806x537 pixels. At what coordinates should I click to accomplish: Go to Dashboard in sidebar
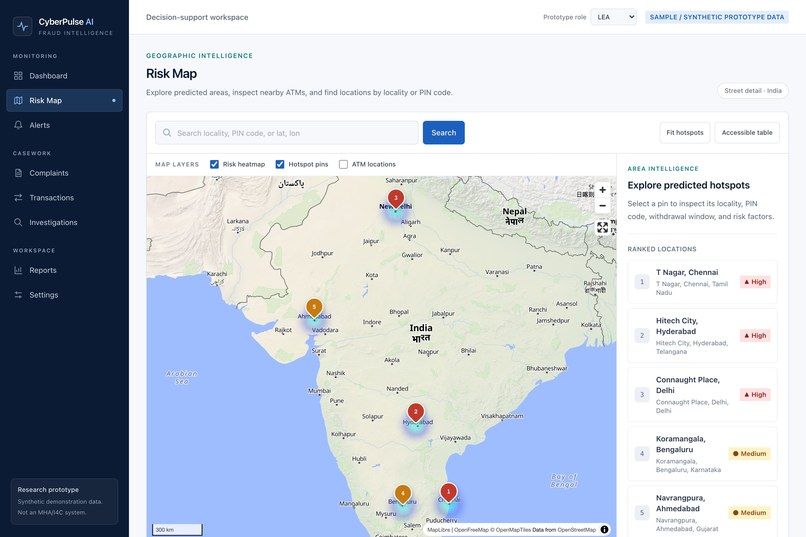tap(64, 76)
